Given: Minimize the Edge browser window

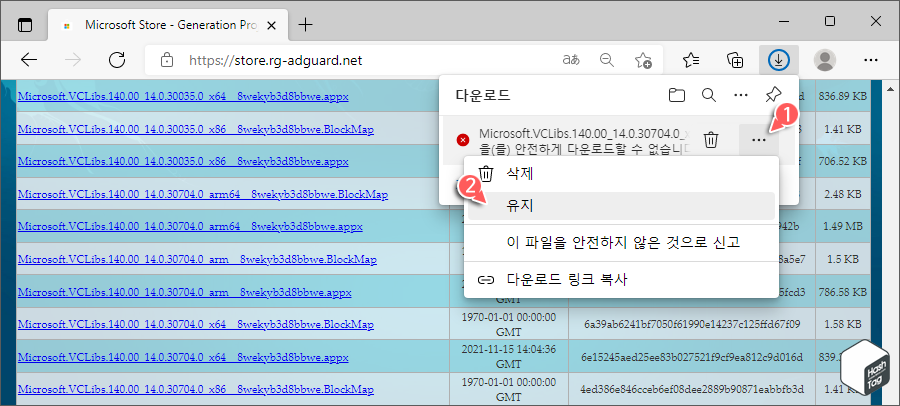Looking at the screenshot, I should tap(784, 22).
